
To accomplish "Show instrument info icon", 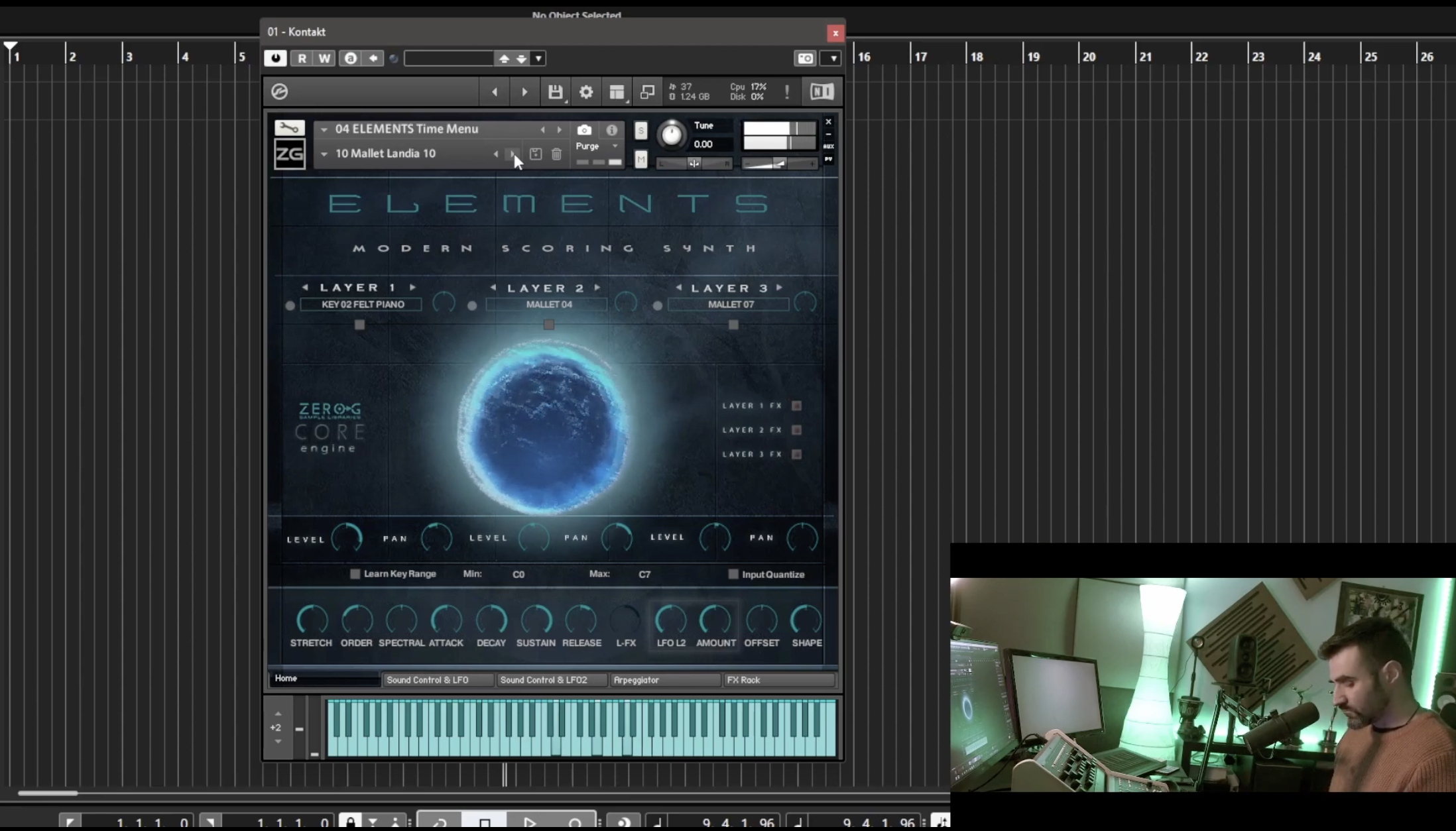I will 611,130.
